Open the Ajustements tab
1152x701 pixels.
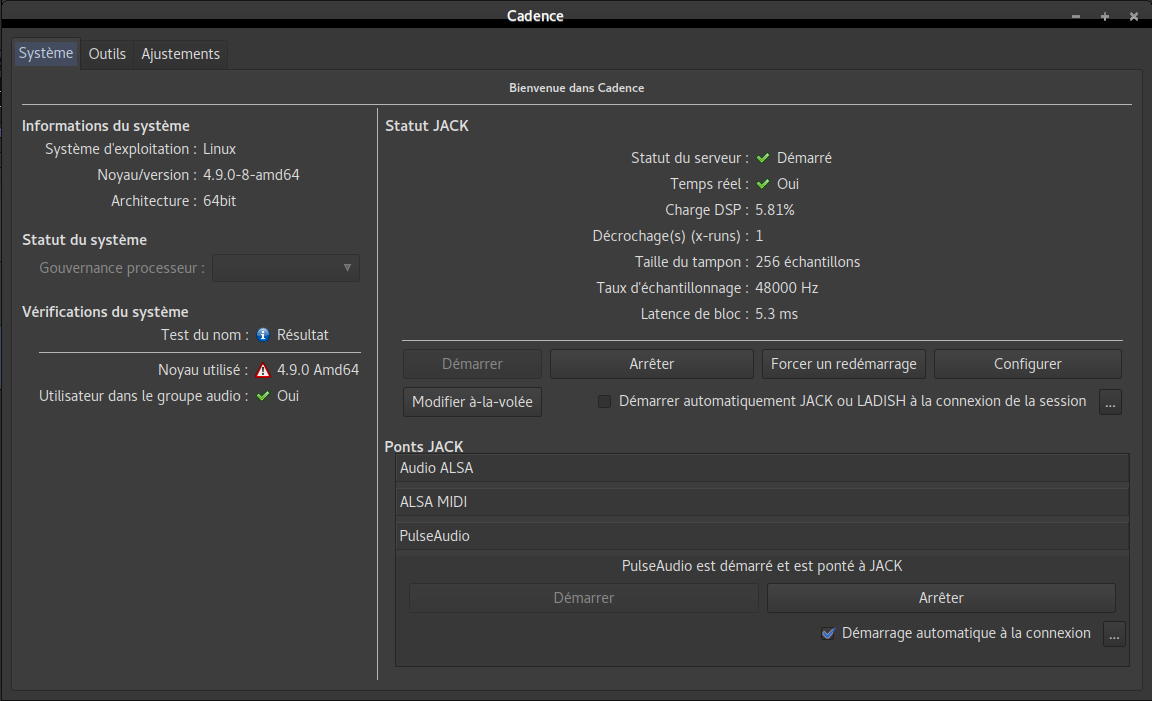(x=180, y=54)
